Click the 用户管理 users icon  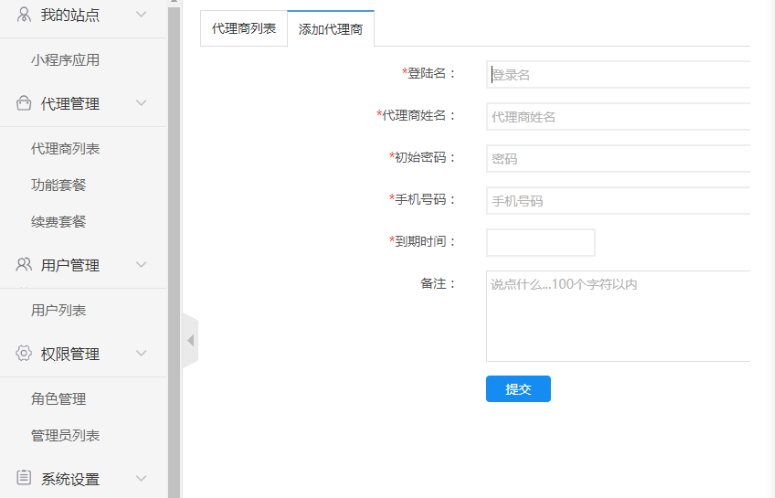pyautogui.click(x=24, y=265)
